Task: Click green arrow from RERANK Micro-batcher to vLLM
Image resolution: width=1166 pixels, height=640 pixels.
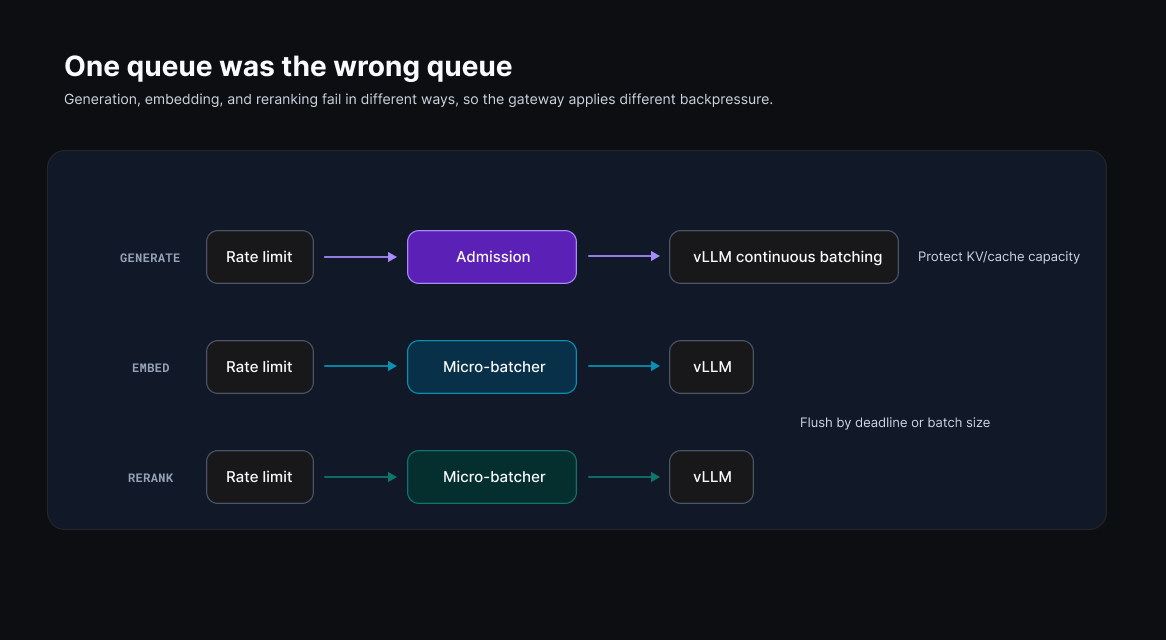Action: 624,476
